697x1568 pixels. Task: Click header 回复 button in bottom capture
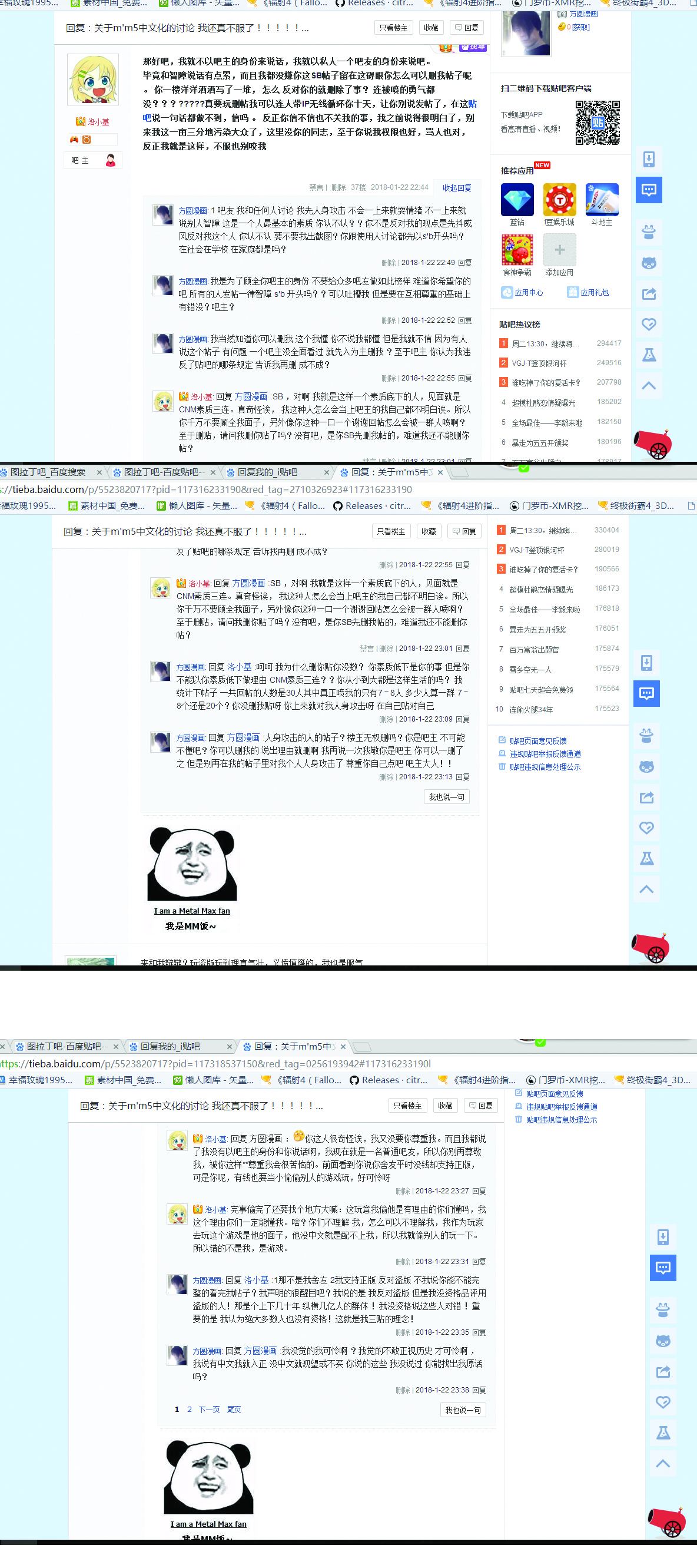tap(481, 1106)
